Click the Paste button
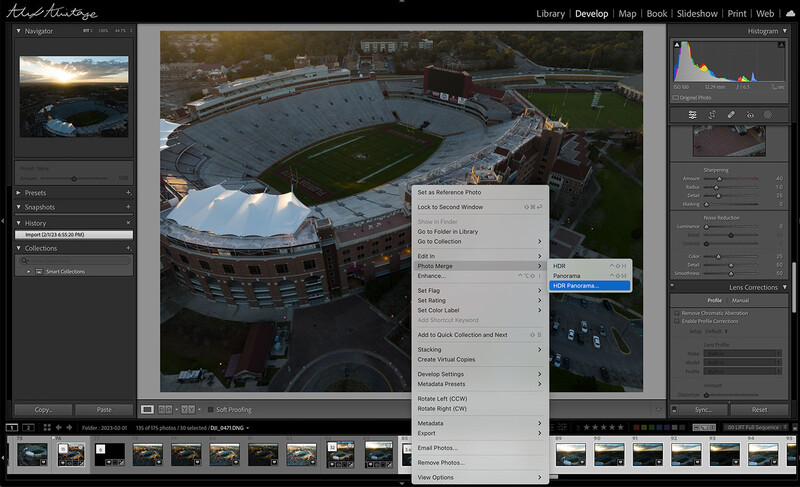The width and height of the screenshot is (800, 487). coord(104,409)
